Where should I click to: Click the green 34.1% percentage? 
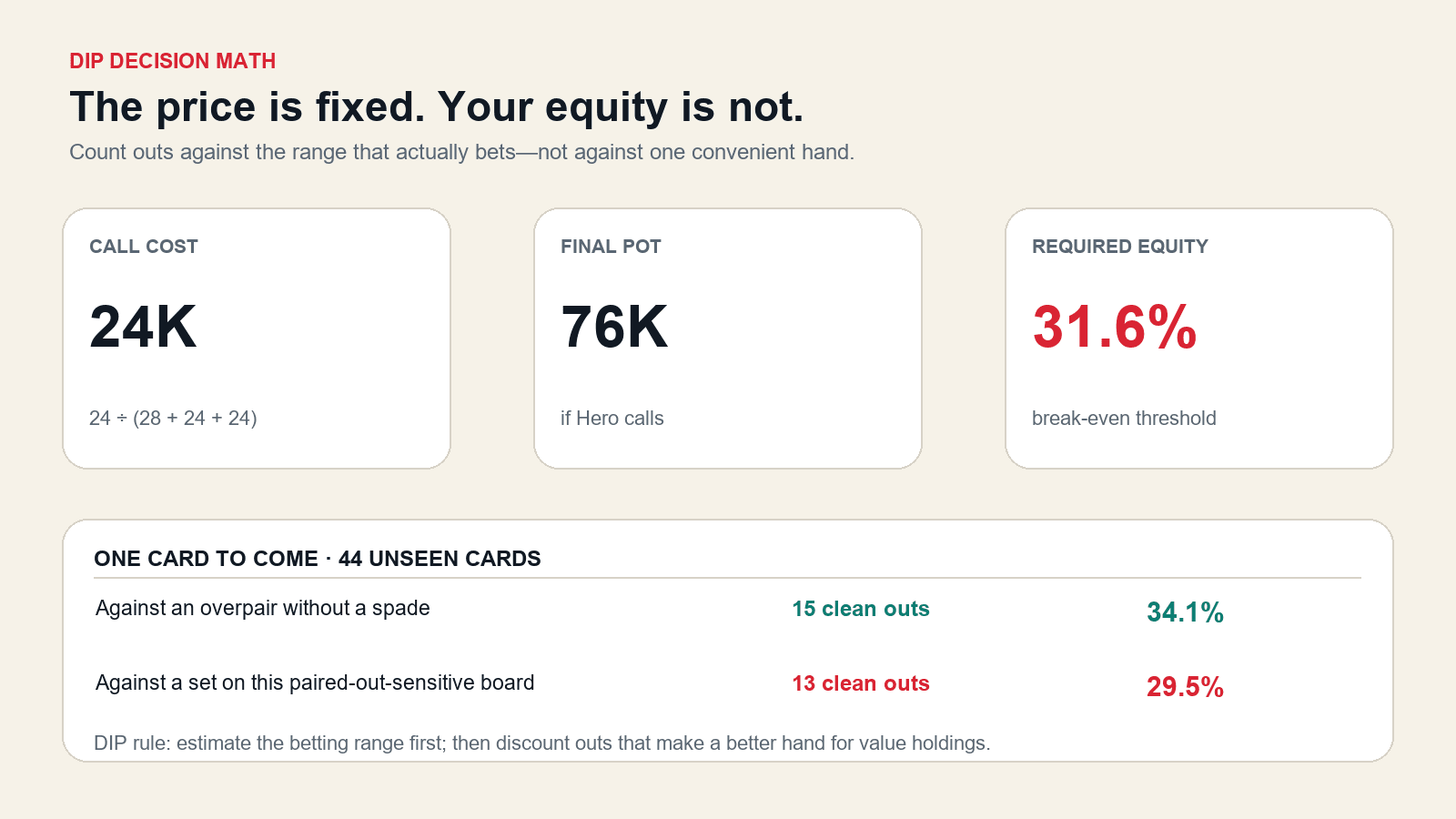coord(1185,612)
